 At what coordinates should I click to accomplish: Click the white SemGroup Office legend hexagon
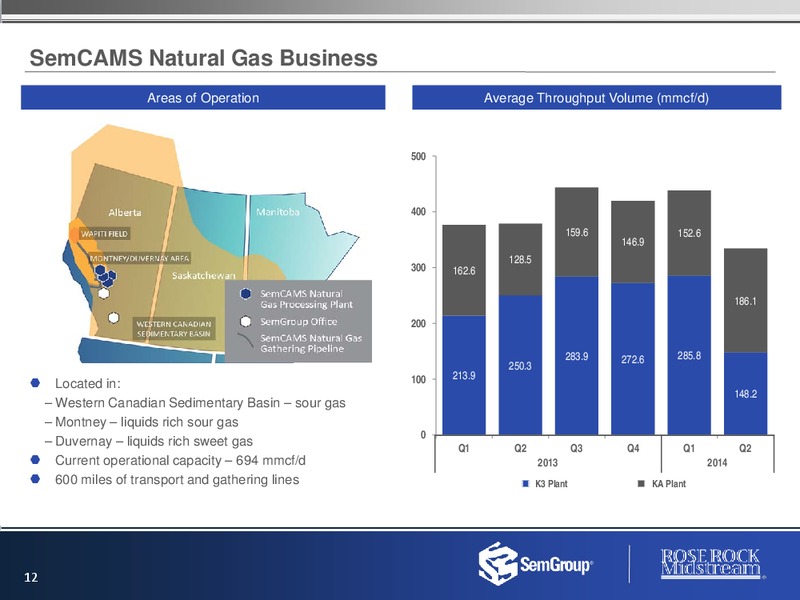point(246,321)
